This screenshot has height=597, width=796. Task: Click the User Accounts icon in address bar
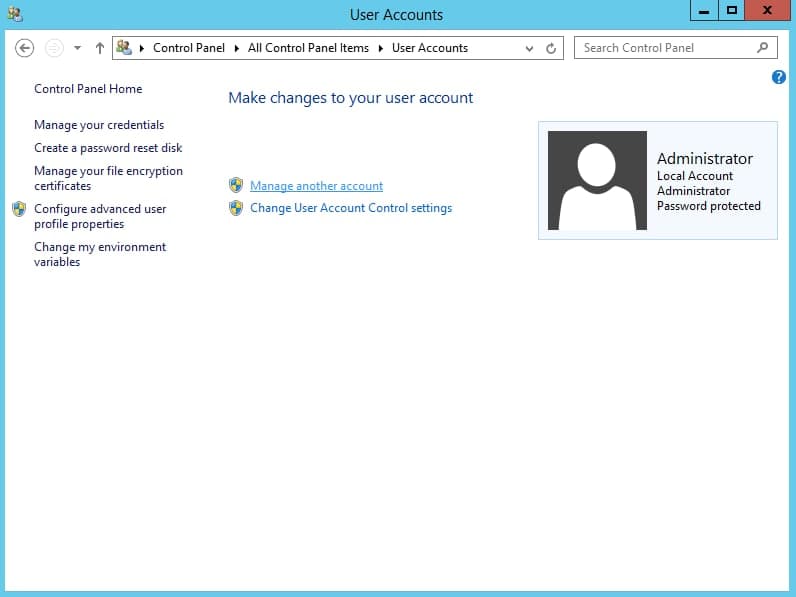(124, 48)
